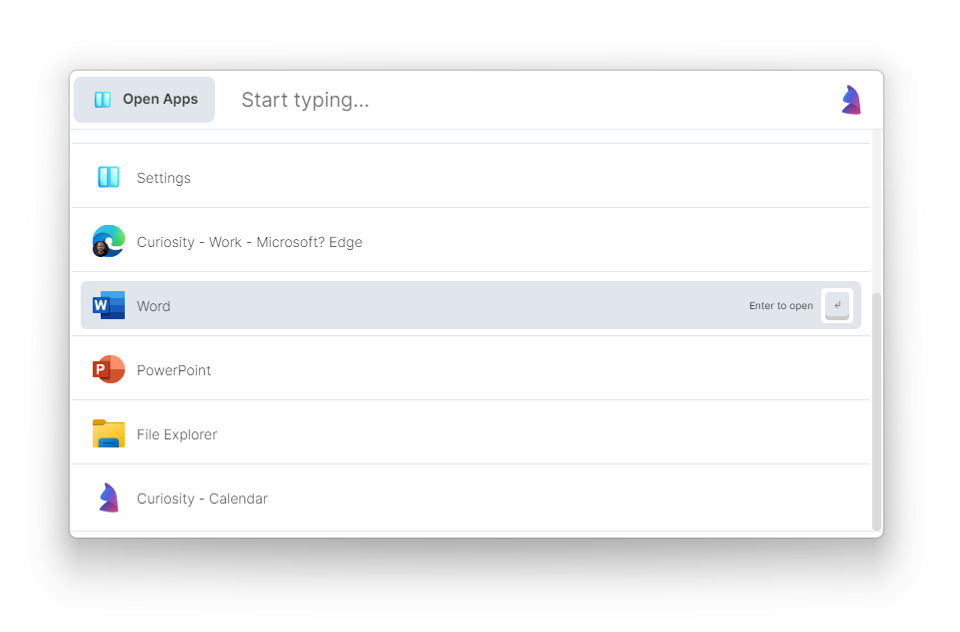Viewport: 960px width, 632px height.
Task: Click the 'Enter to open' hint label
Action: [x=780, y=306]
